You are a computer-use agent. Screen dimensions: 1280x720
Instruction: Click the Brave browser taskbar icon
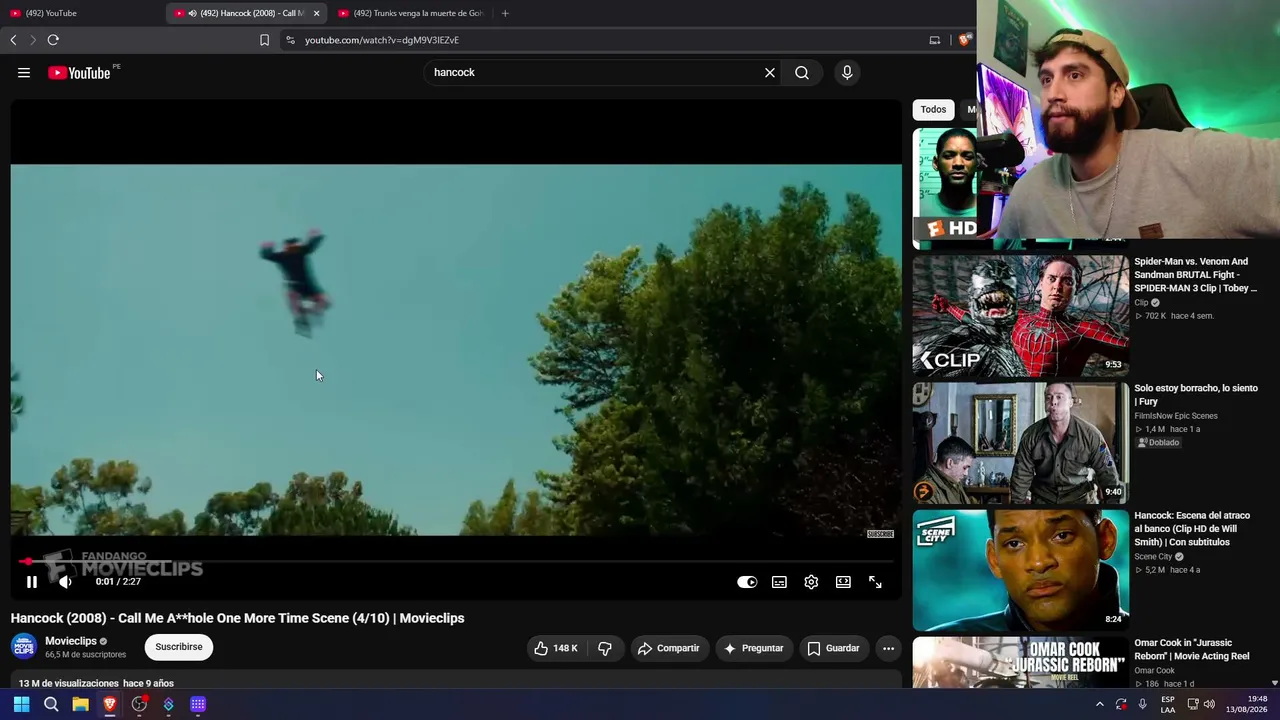[x=110, y=704]
